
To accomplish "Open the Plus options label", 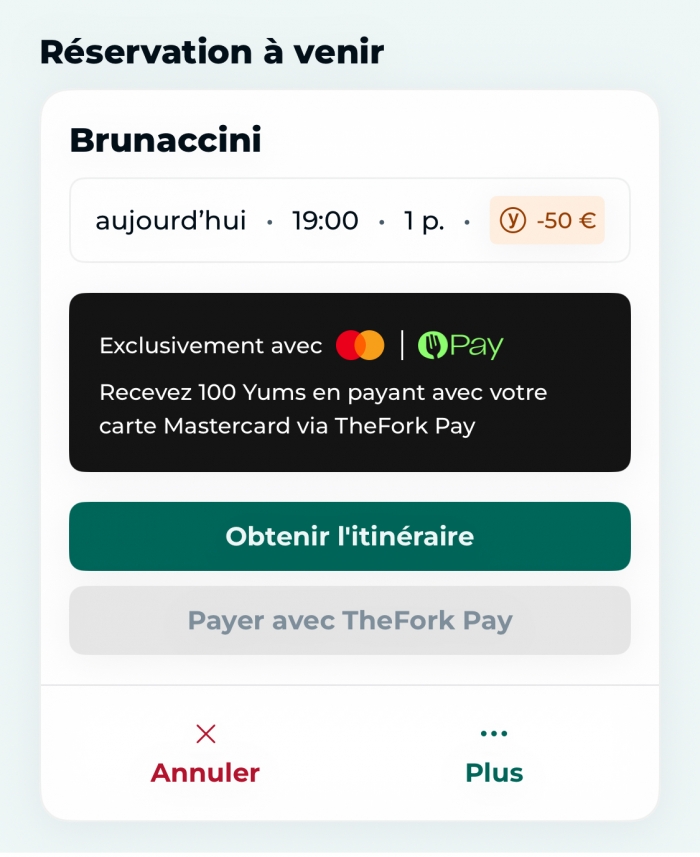I will point(494,773).
